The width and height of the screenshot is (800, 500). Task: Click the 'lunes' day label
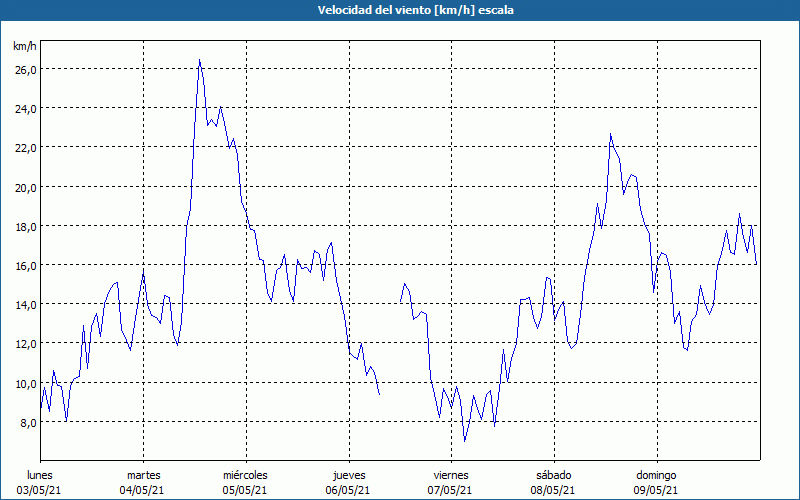click(40, 475)
